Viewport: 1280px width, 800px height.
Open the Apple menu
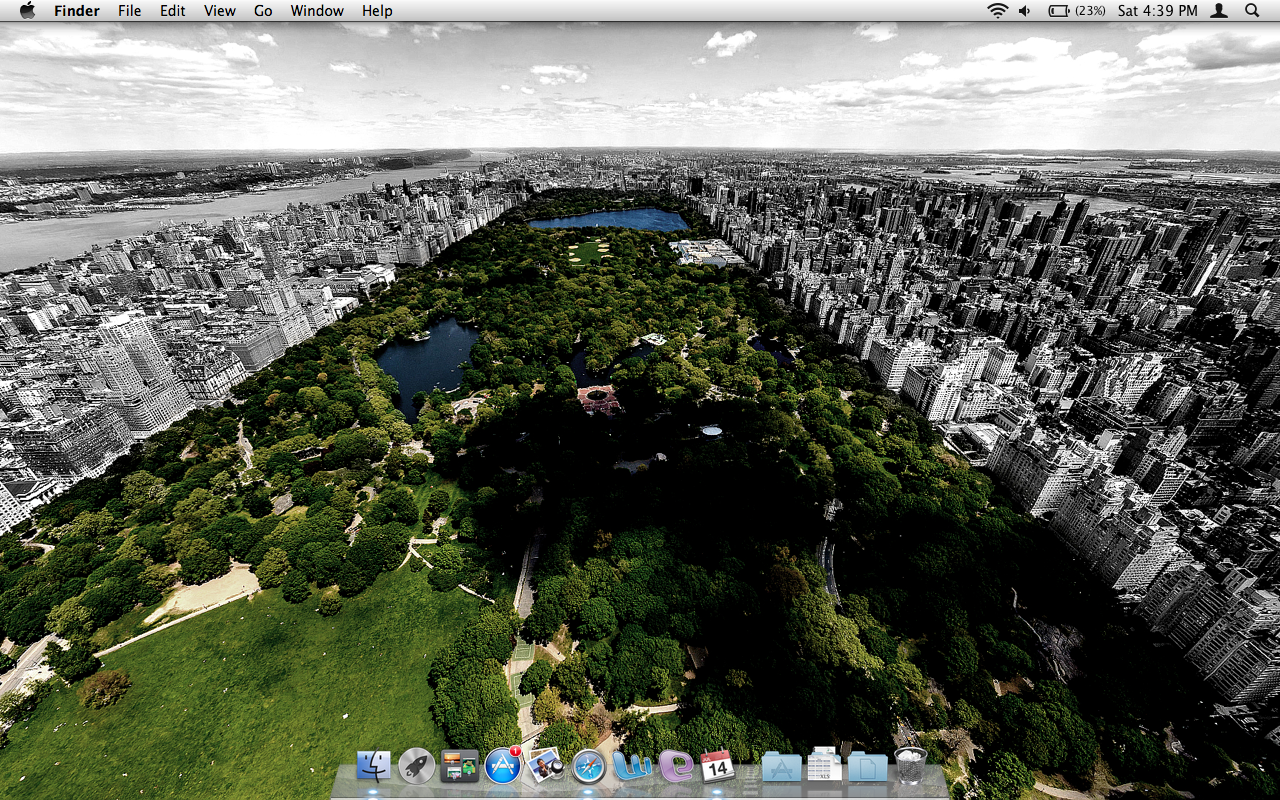[x=27, y=10]
